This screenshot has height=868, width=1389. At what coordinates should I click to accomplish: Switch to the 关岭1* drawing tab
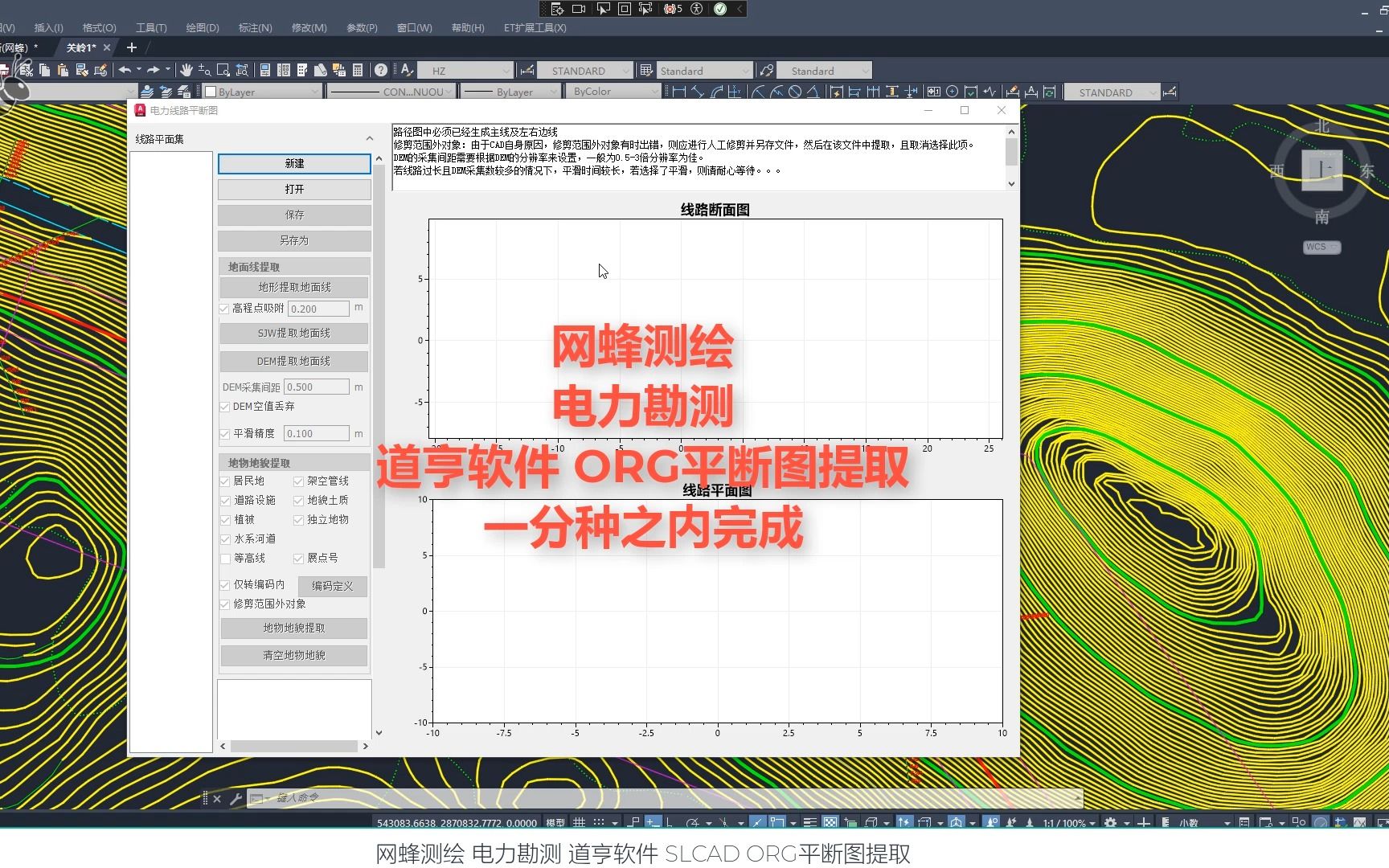click(81, 47)
